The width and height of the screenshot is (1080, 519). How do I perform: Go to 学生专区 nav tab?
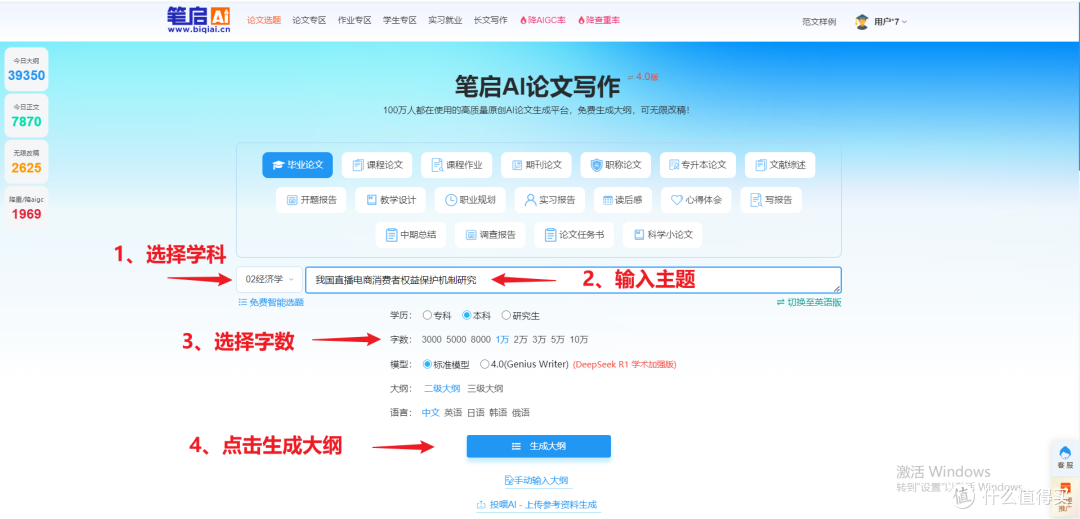(399, 21)
